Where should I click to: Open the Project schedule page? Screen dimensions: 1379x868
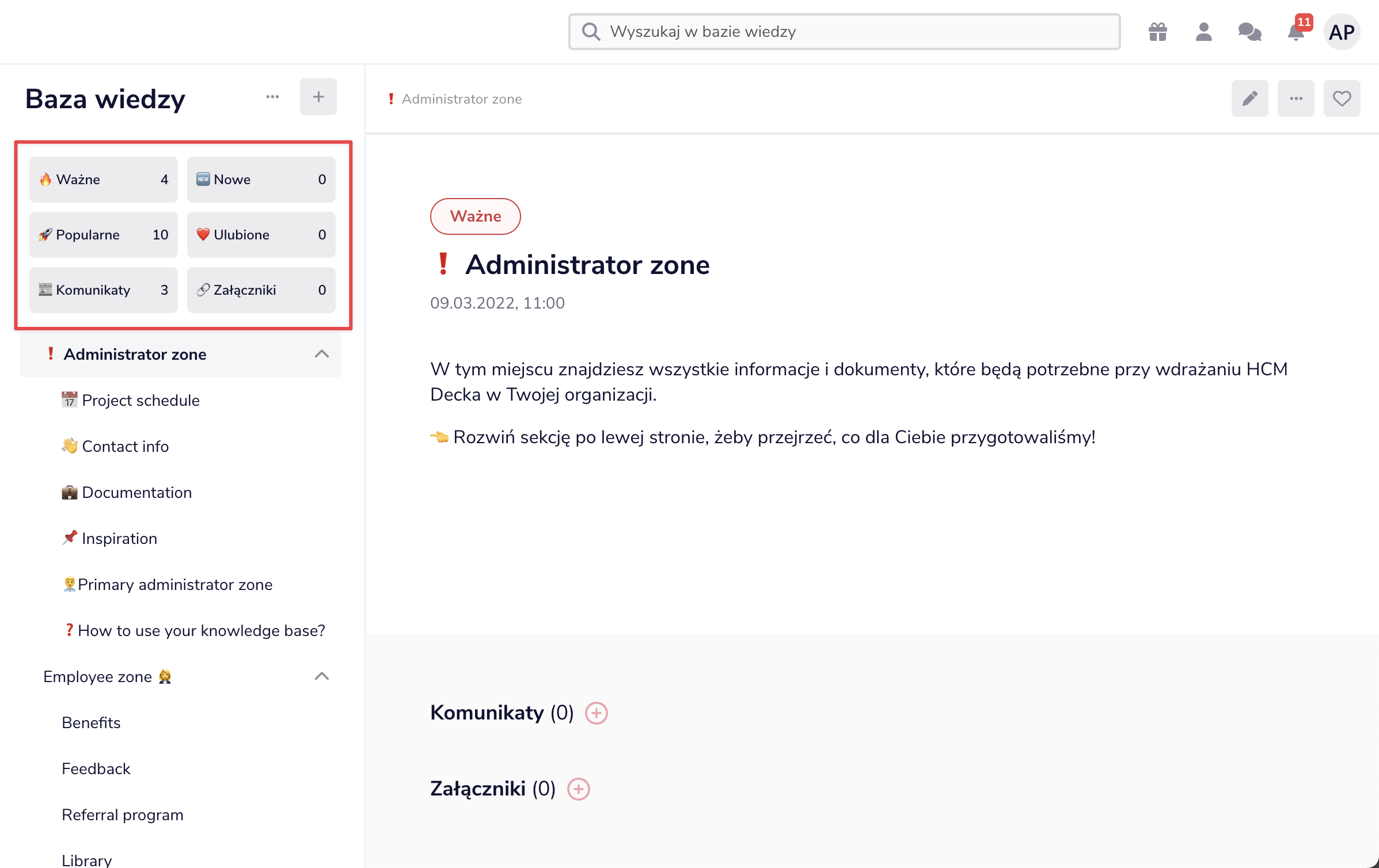point(140,400)
